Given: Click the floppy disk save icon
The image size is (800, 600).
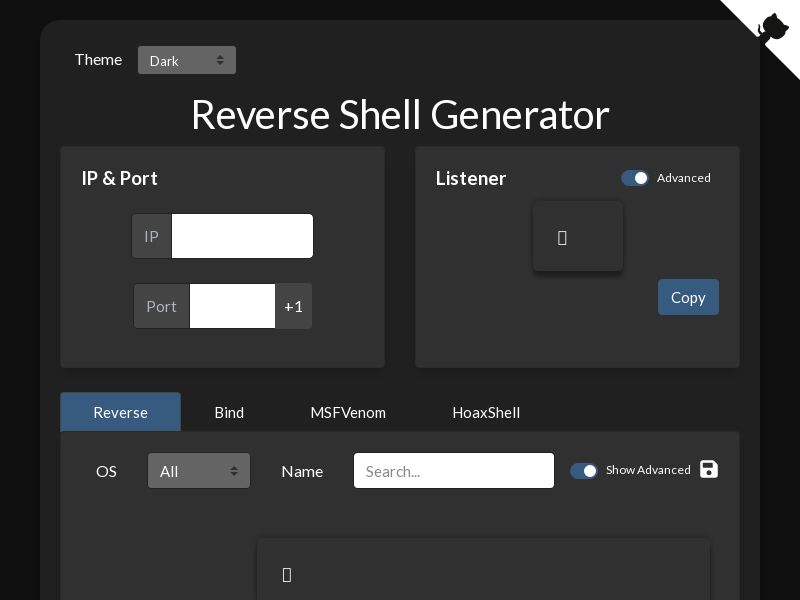Looking at the screenshot, I should click(x=709, y=469).
